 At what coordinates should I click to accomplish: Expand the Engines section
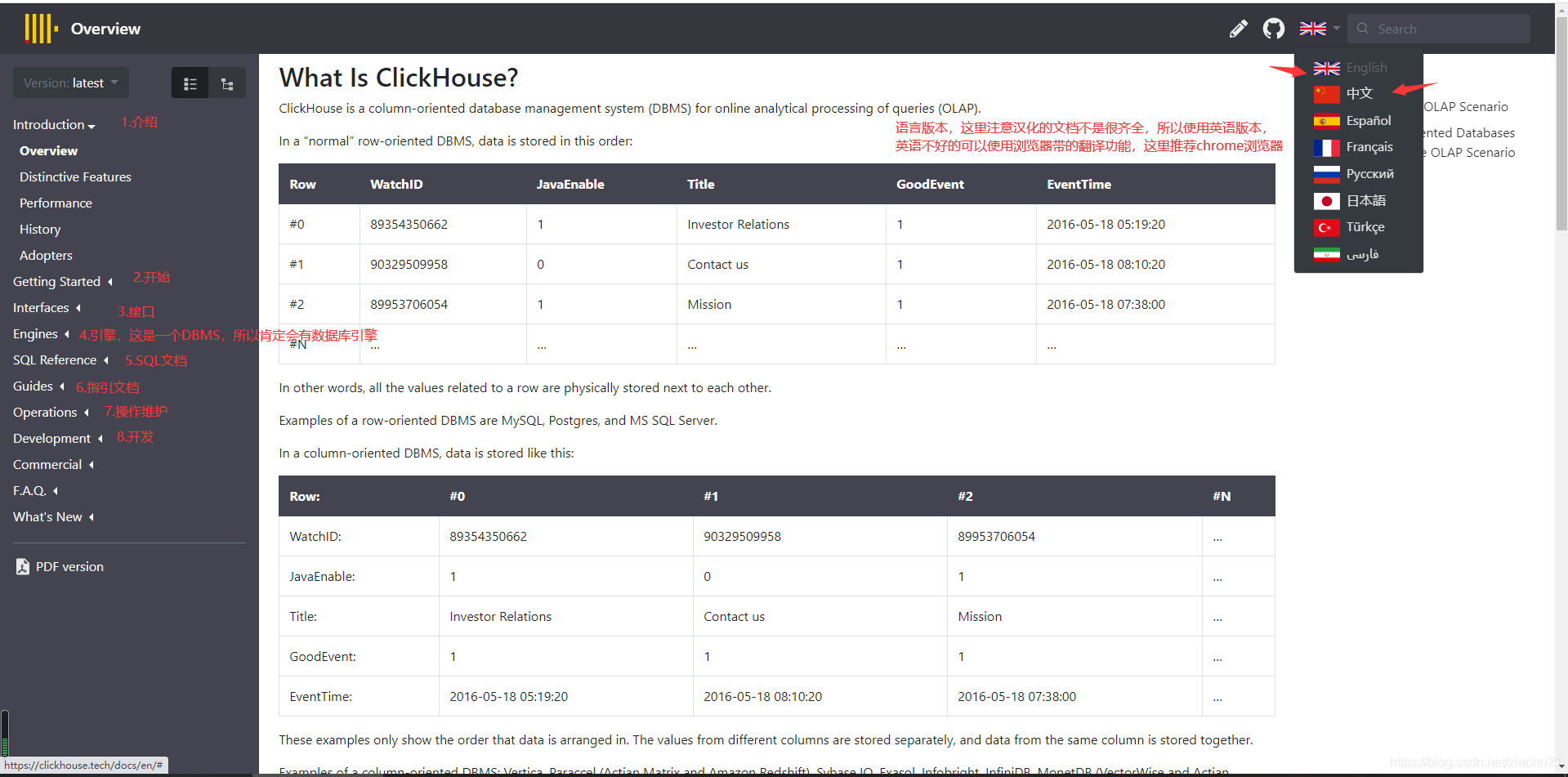tap(41, 333)
